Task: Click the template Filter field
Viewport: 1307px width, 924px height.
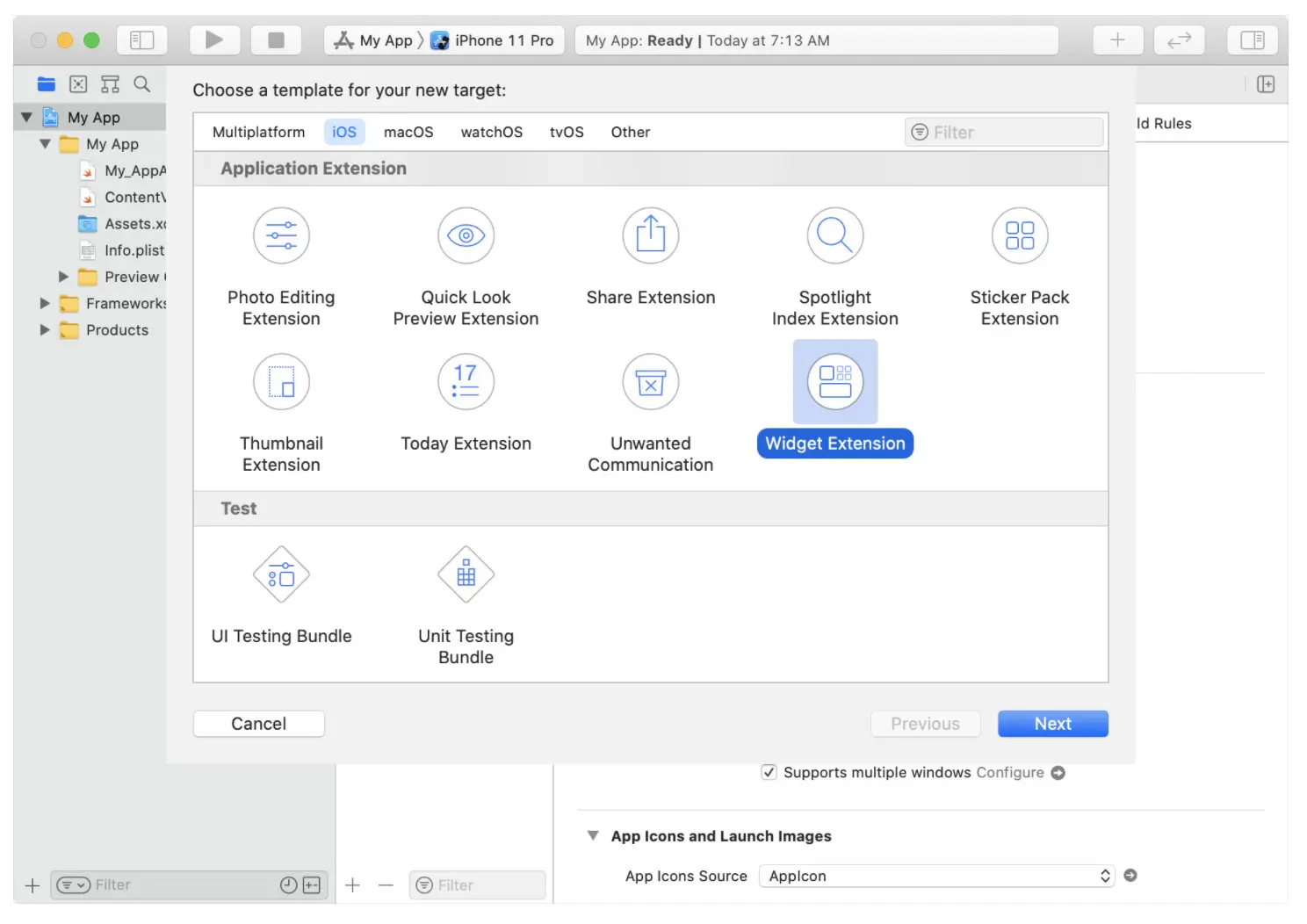Action: coord(1004,132)
